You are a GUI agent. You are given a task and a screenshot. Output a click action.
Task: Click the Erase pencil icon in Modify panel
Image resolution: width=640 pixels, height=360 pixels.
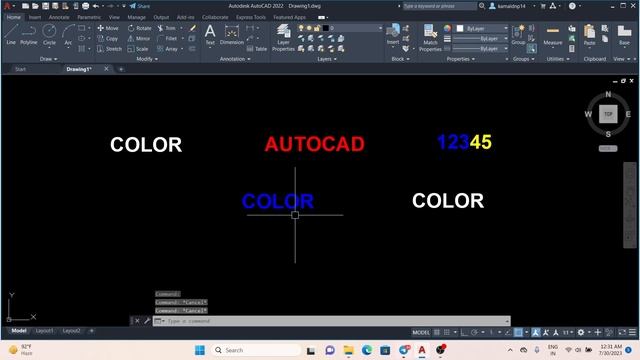(x=193, y=28)
